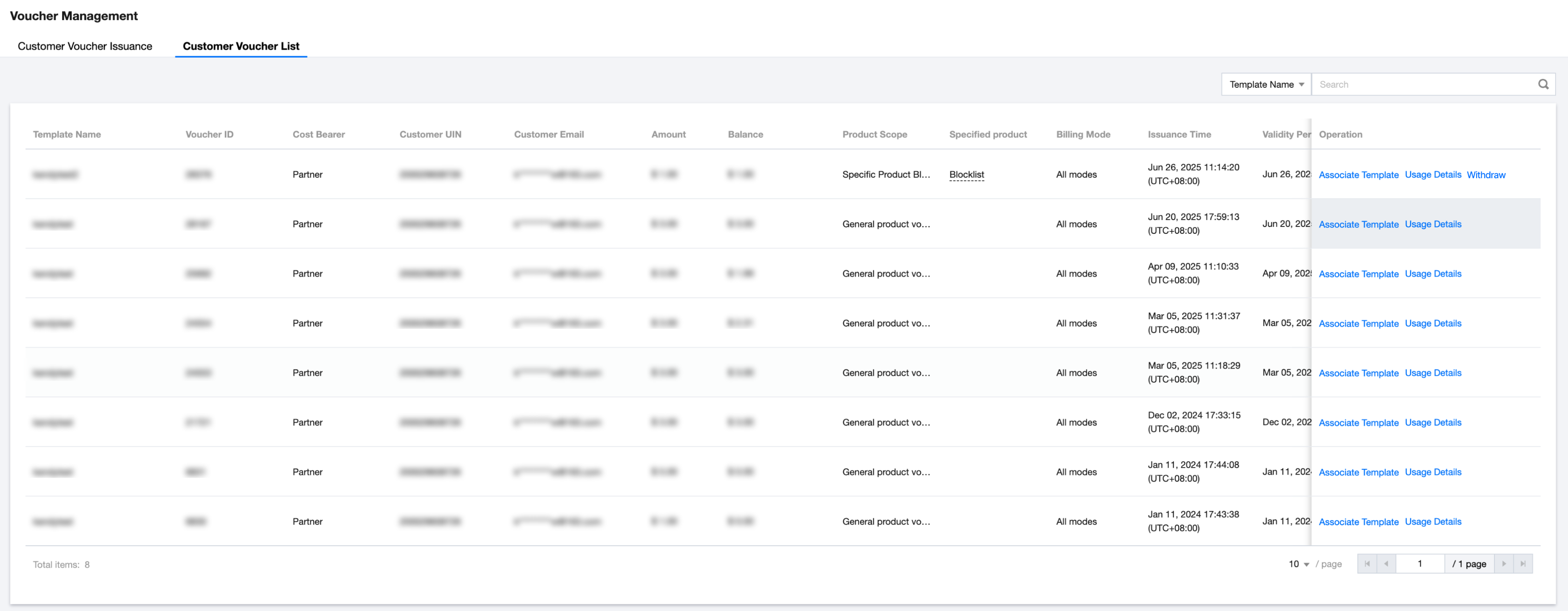Switch to Customer Voucher Issuance tab
The width and height of the screenshot is (1568, 611).
[85, 46]
